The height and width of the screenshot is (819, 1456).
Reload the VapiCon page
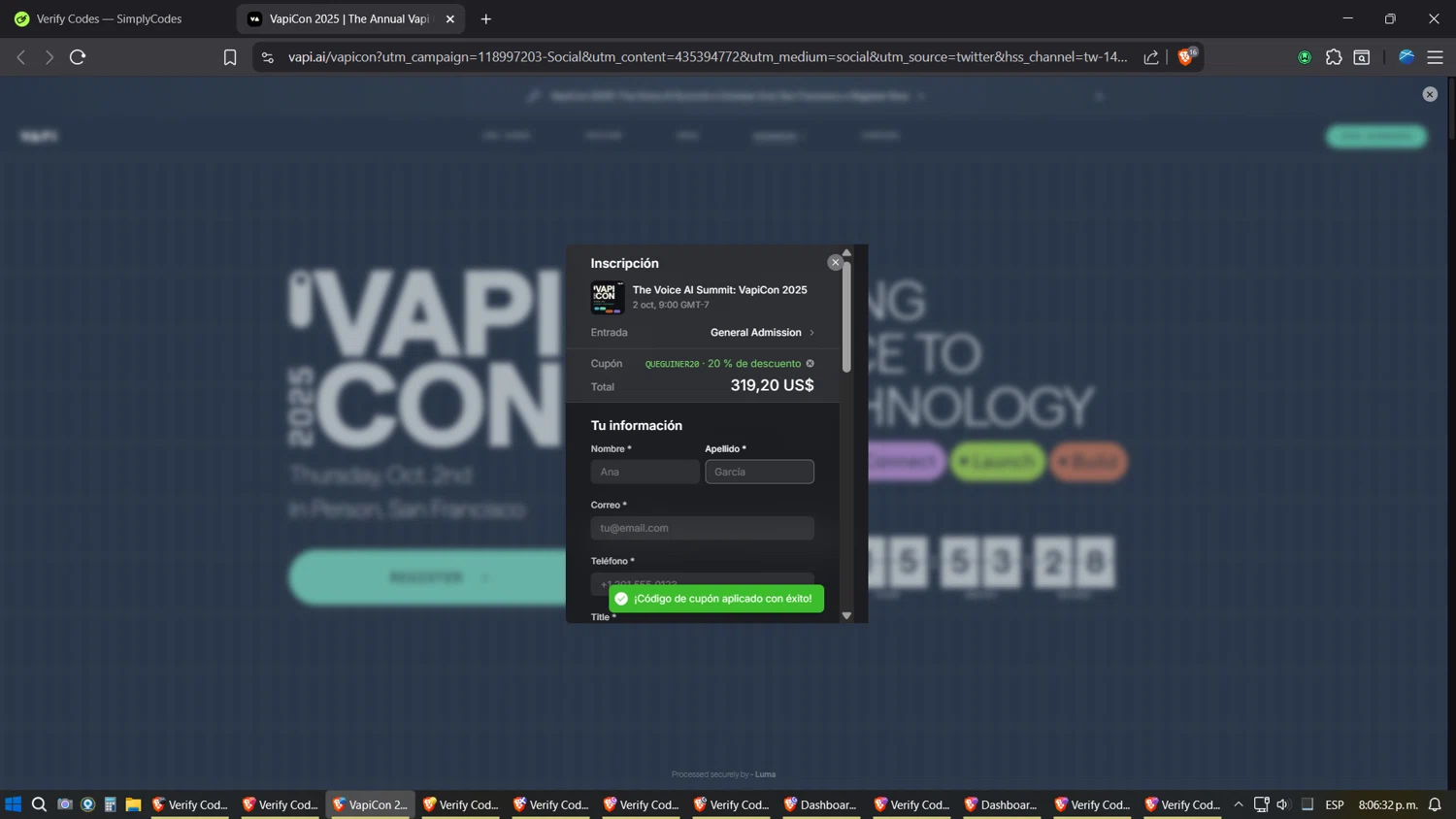pyautogui.click(x=78, y=57)
